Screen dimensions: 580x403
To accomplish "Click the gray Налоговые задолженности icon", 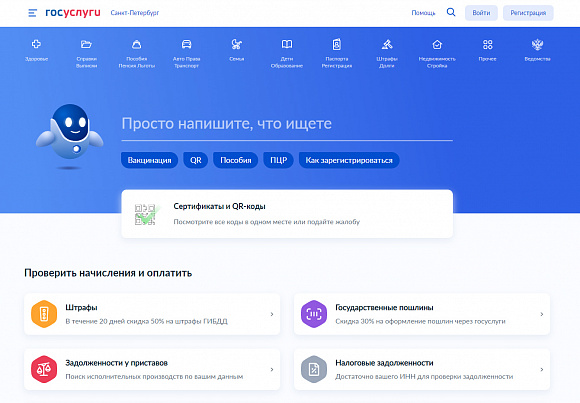I will (314, 369).
